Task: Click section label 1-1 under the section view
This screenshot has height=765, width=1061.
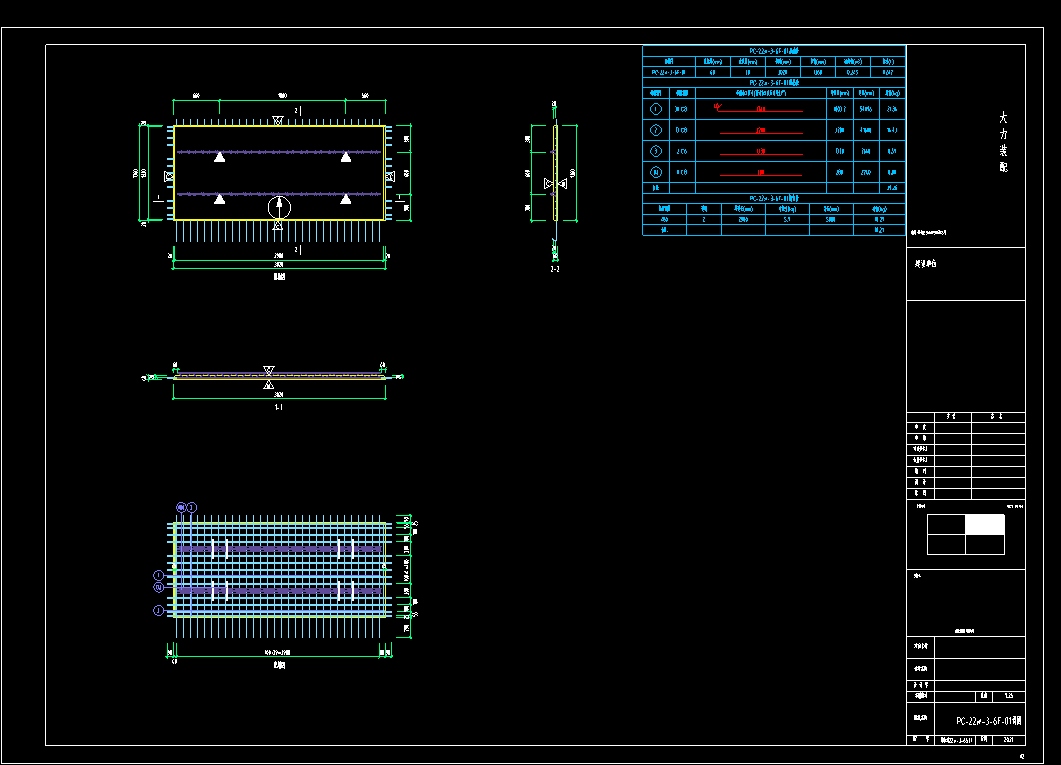Action: [279, 407]
